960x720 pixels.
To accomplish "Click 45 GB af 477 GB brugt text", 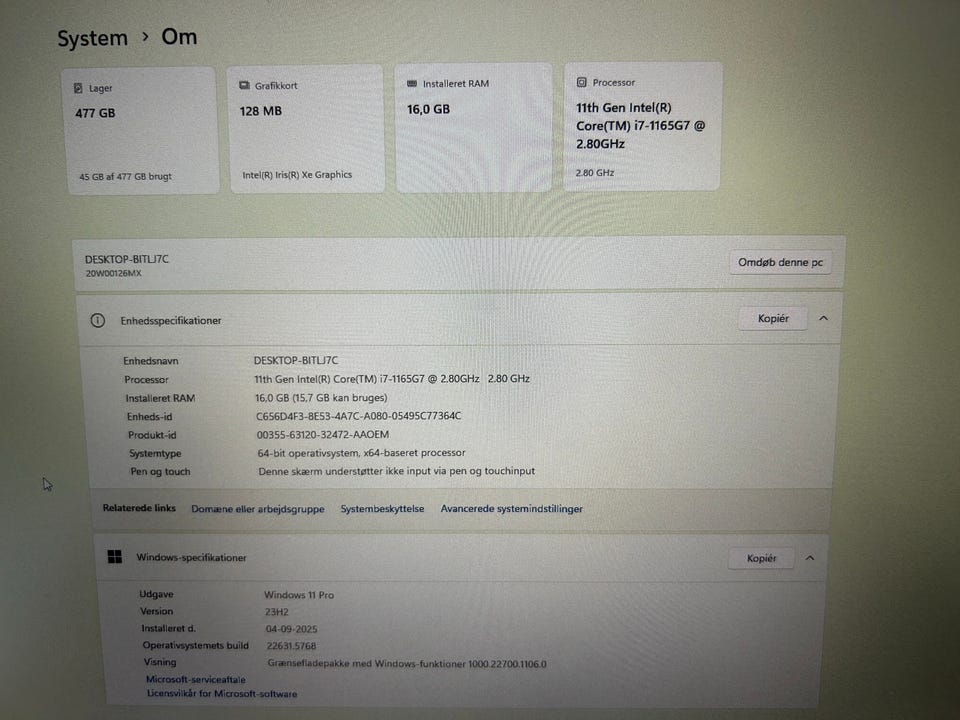I will (x=126, y=176).
